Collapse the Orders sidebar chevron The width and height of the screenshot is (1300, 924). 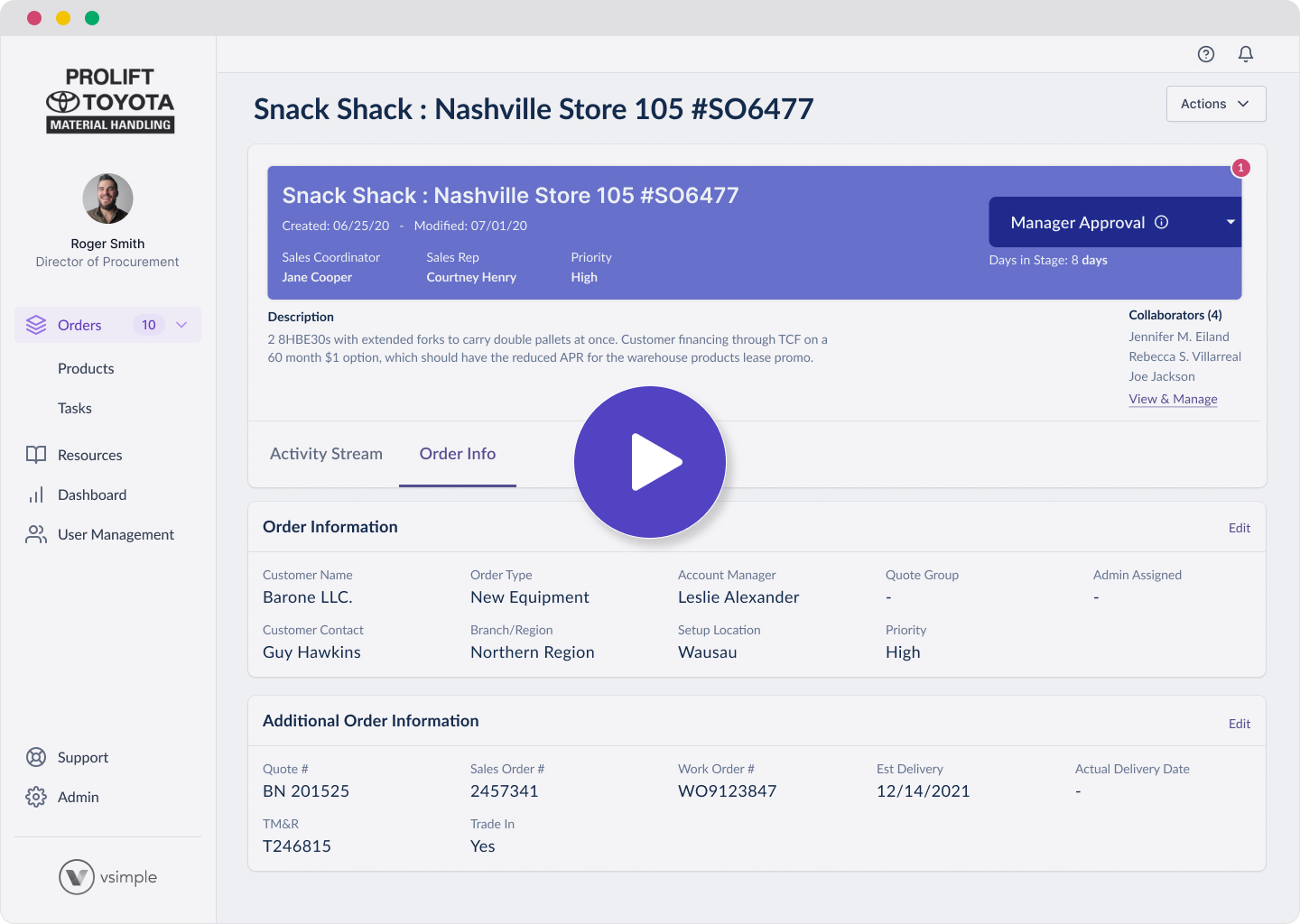(181, 325)
